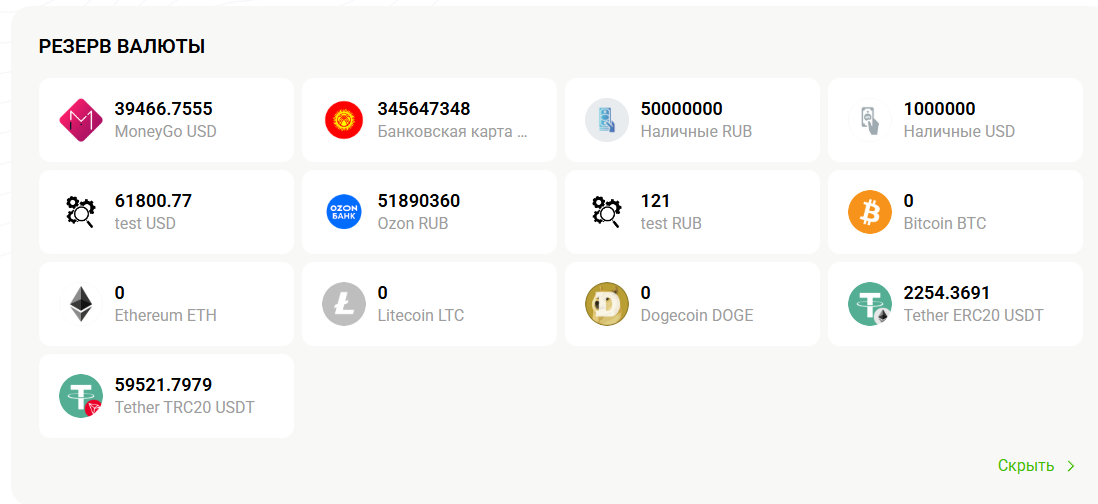1098x504 pixels.
Task: Click the Dogecoin coin icon
Action: pos(607,304)
